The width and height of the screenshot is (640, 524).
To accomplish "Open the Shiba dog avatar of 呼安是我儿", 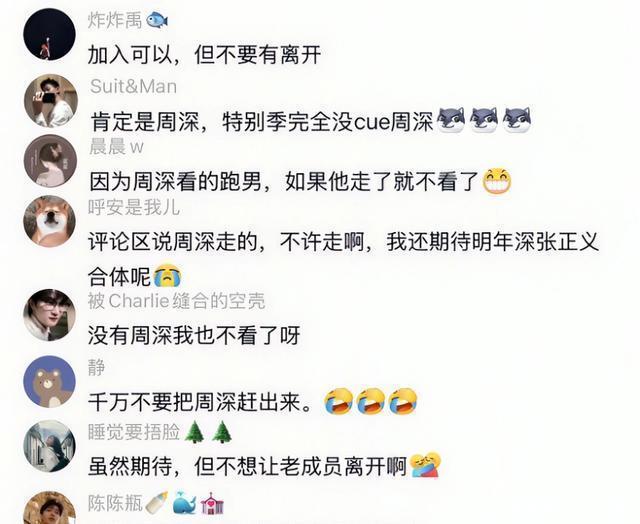I will tap(50, 221).
